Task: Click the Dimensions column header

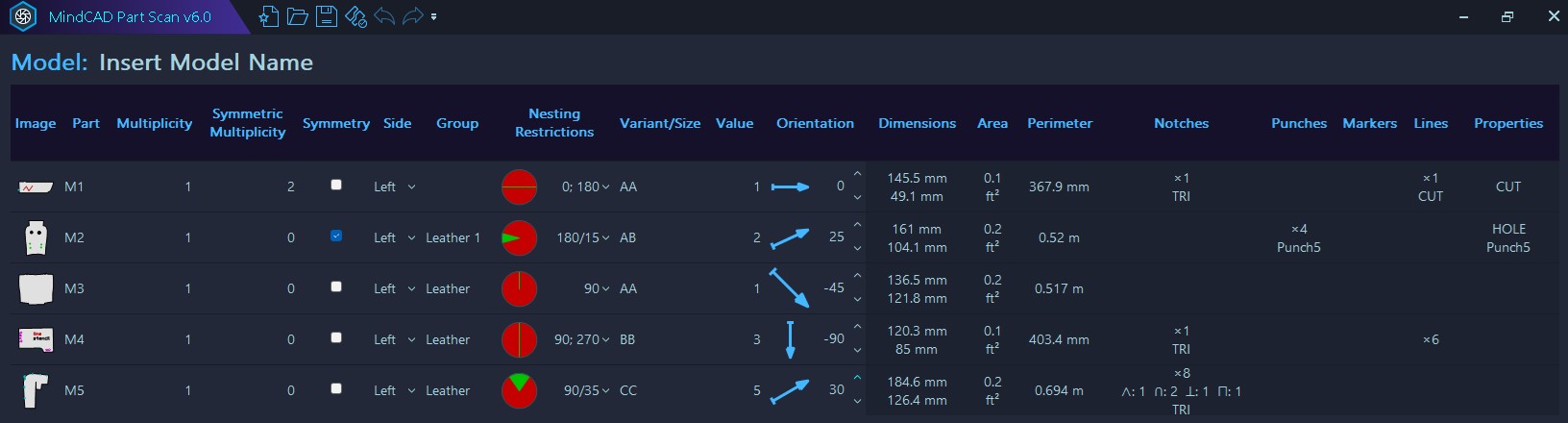Action: (x=917, y=123)
